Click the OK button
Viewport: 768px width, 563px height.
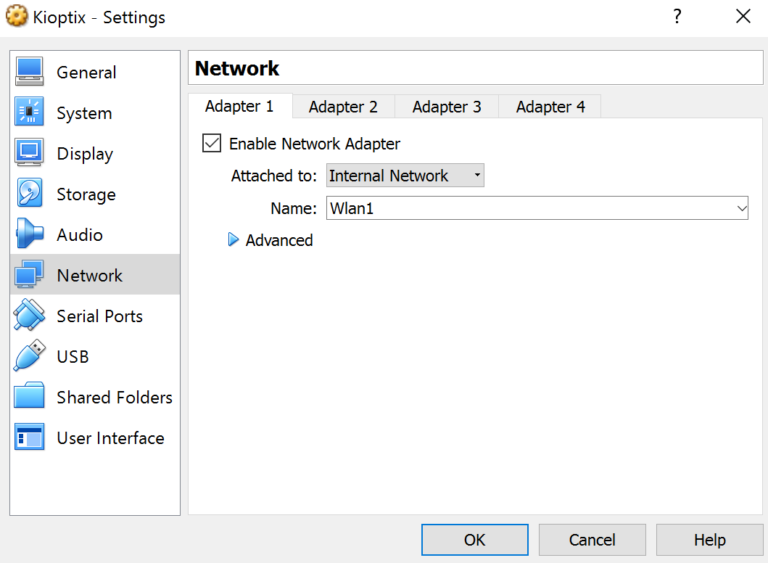(x=475, y=539)
